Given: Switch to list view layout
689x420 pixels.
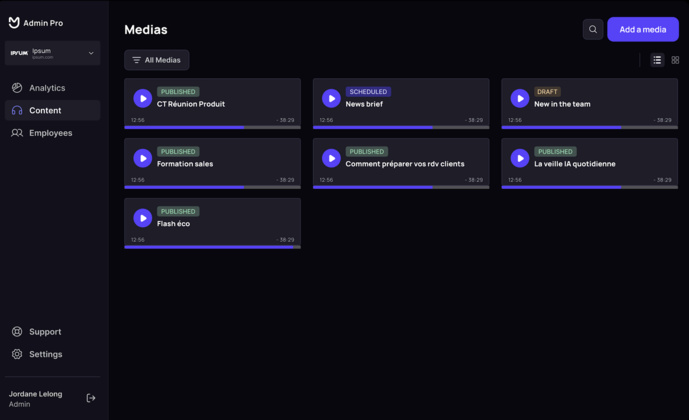Looking at the screenshot, I should click(x=657, y=60).
